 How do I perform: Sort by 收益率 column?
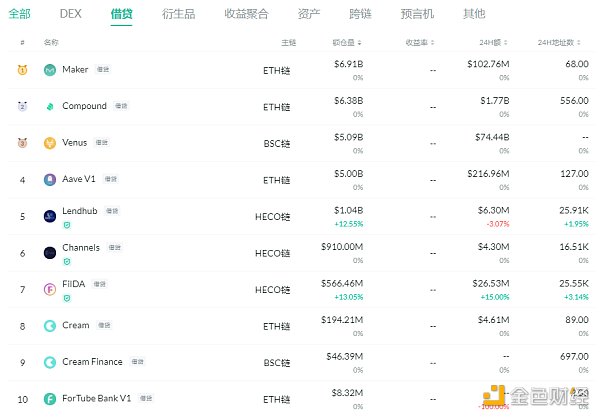[x=420, y=42]
